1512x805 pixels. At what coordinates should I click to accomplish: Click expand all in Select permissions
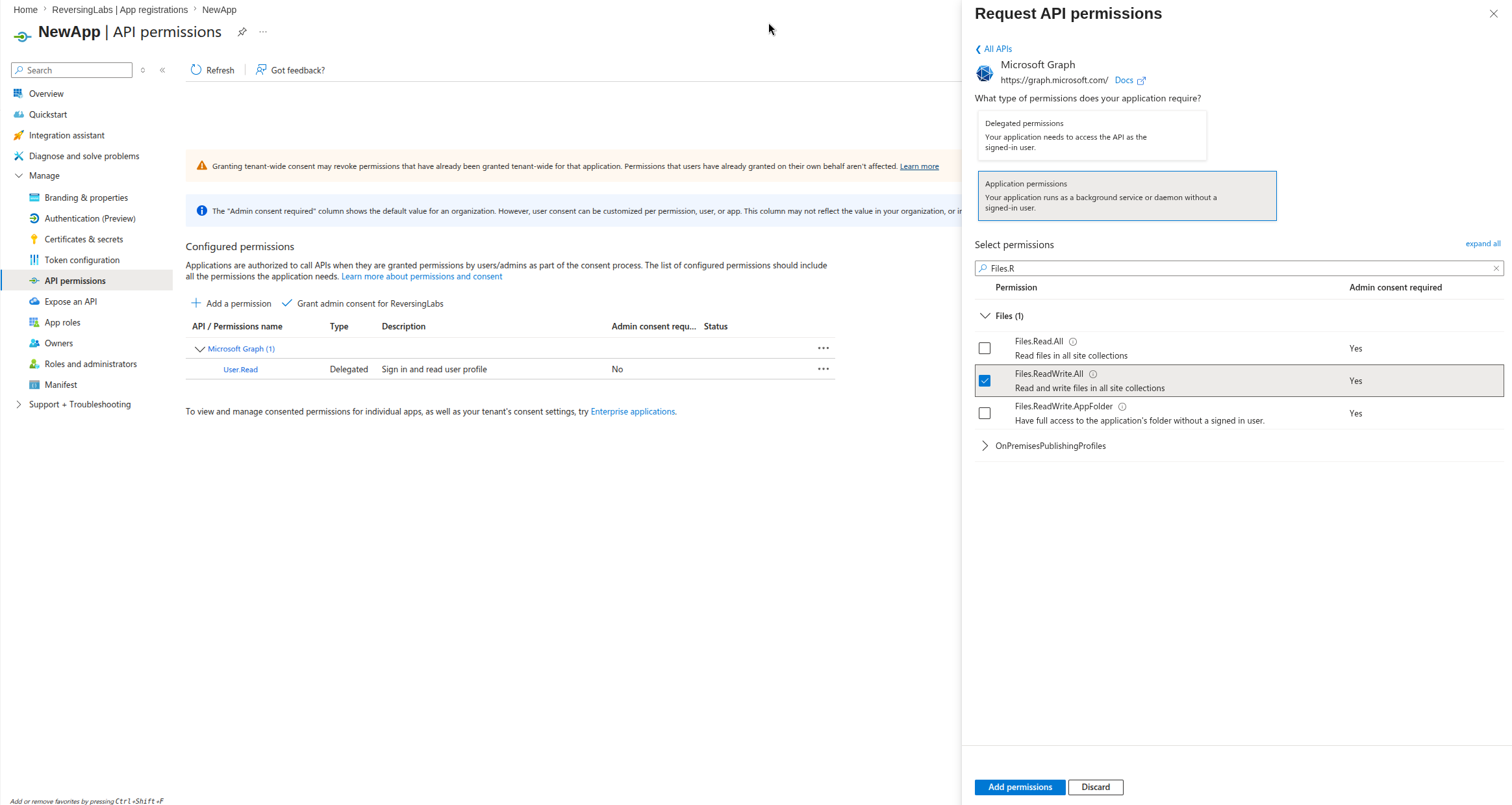pos(1483,244)
